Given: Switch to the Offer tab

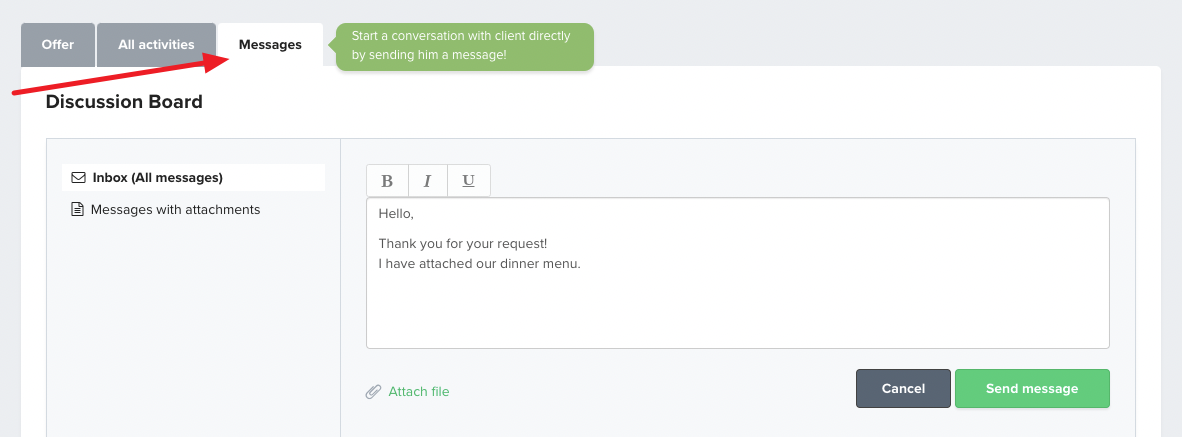Looking at the screenshot, I should pyautogui.click(x=58, y=45).
